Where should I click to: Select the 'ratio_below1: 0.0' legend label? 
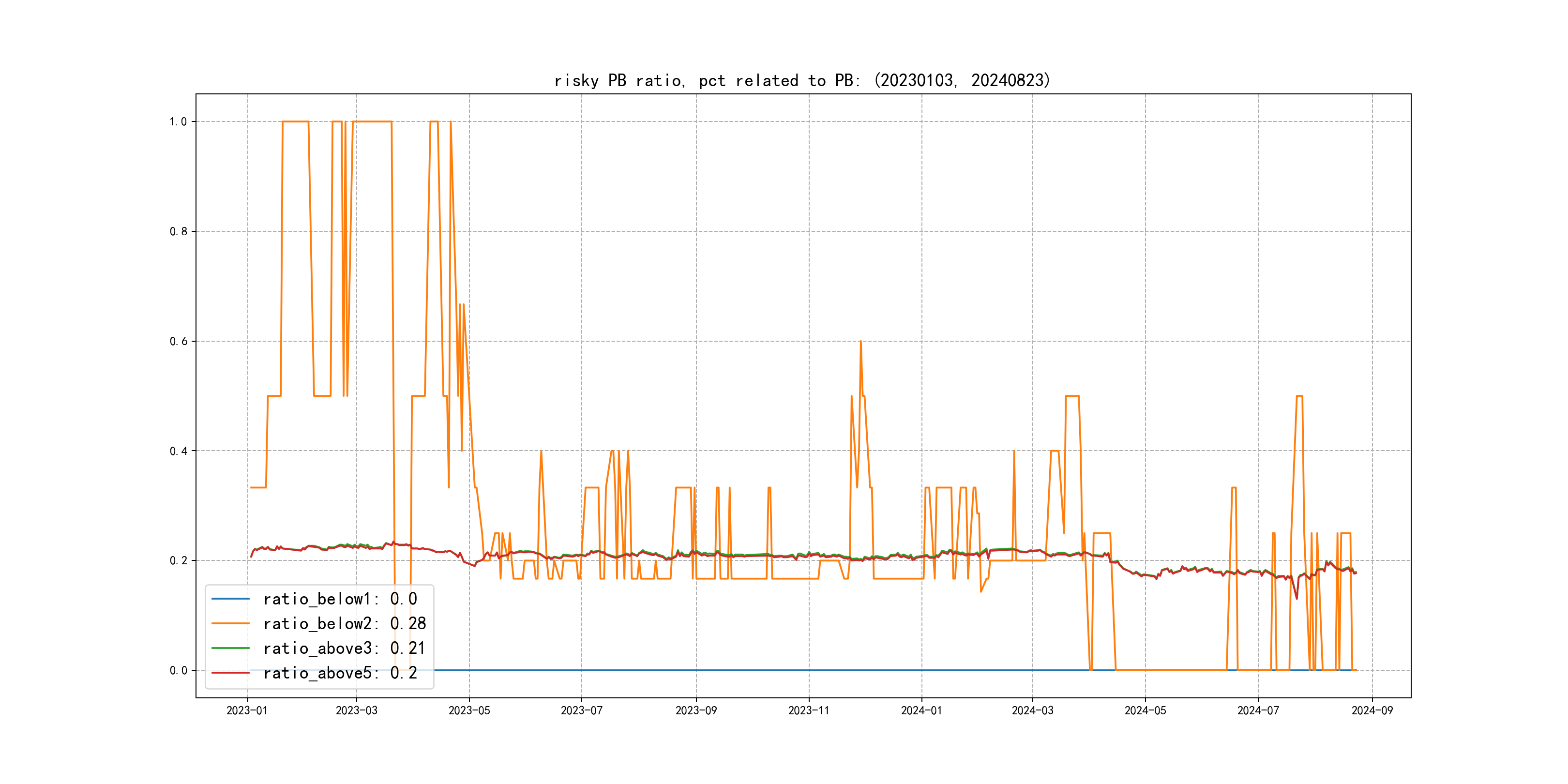(340, 599)
